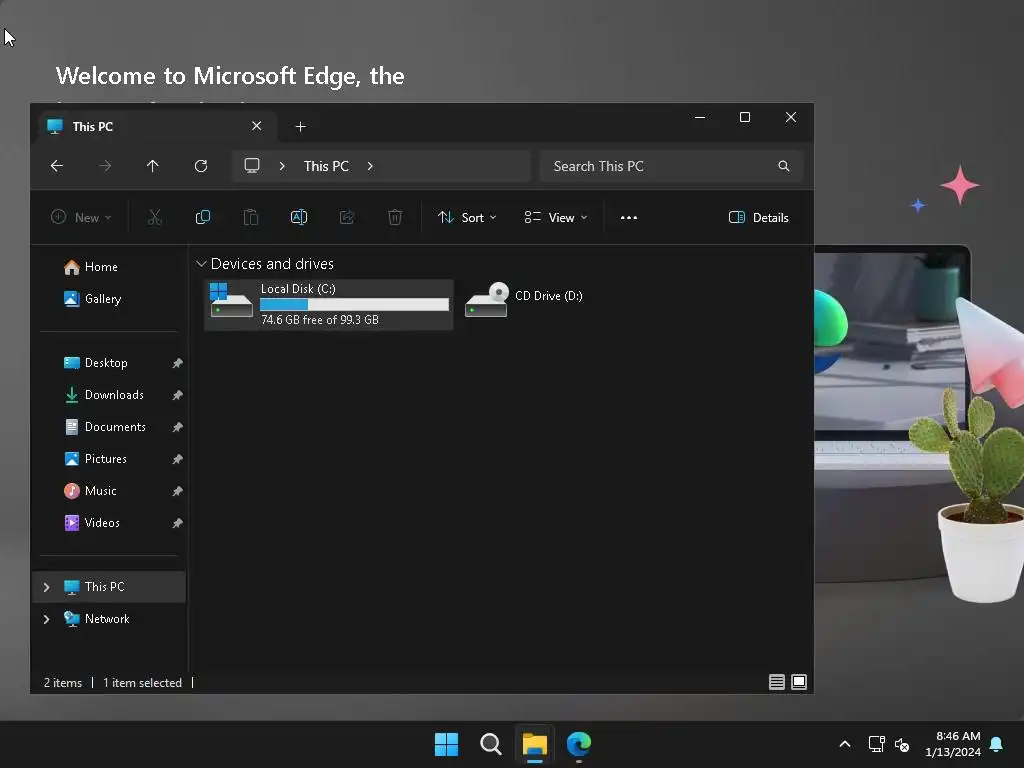Open the Documents folder in the sidebar
This screenshot has height=768, width=1024.
click(x=110, y=427)
